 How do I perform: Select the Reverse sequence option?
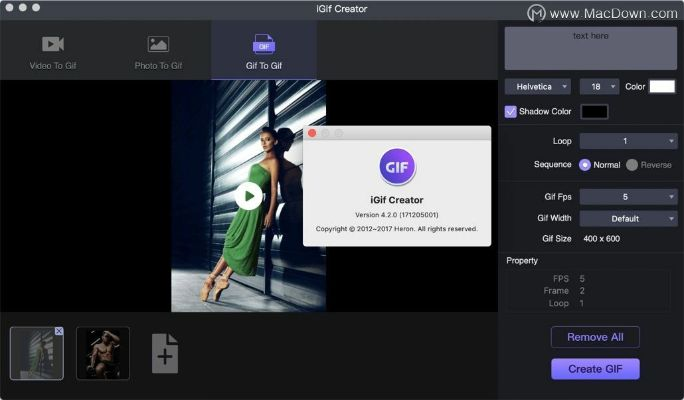(x=632, y=165)
